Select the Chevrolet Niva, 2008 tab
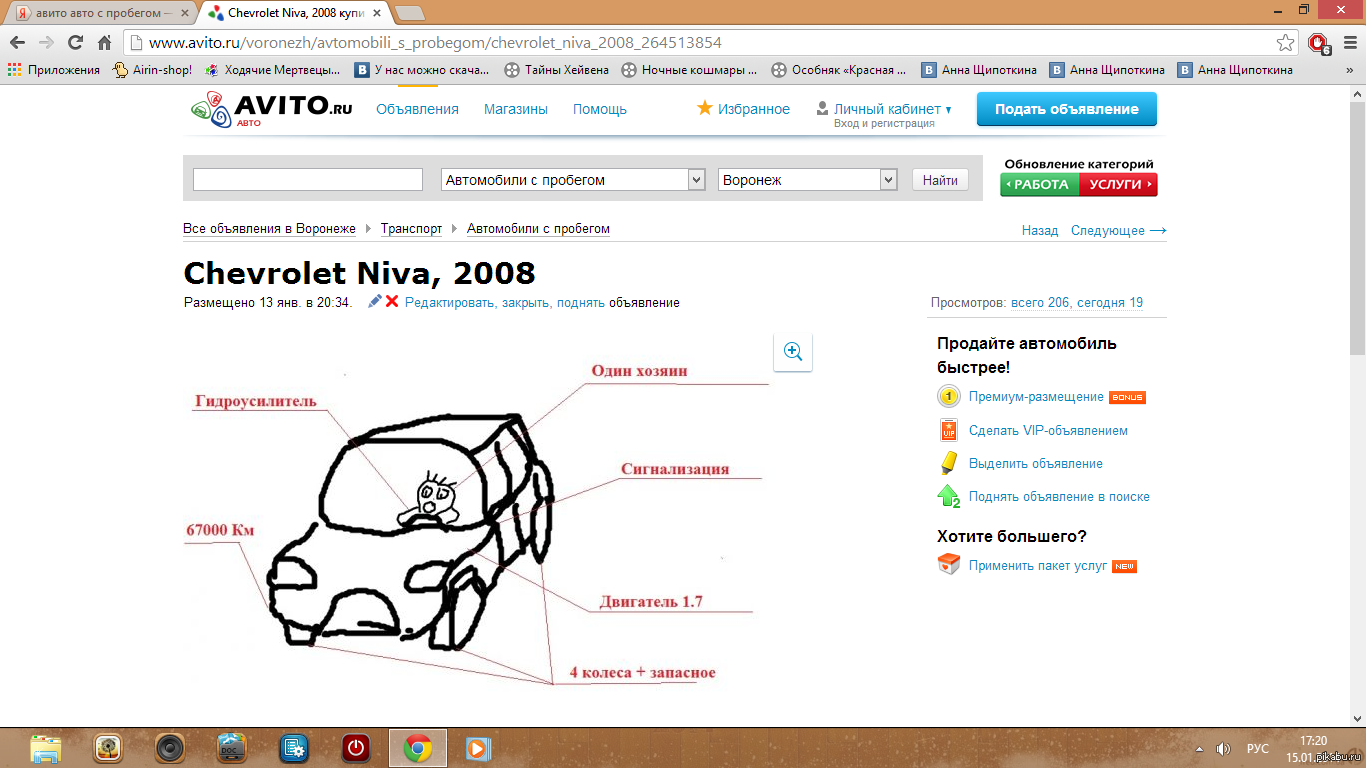This screenshot has height=768, width=1366. pos(295,13)
